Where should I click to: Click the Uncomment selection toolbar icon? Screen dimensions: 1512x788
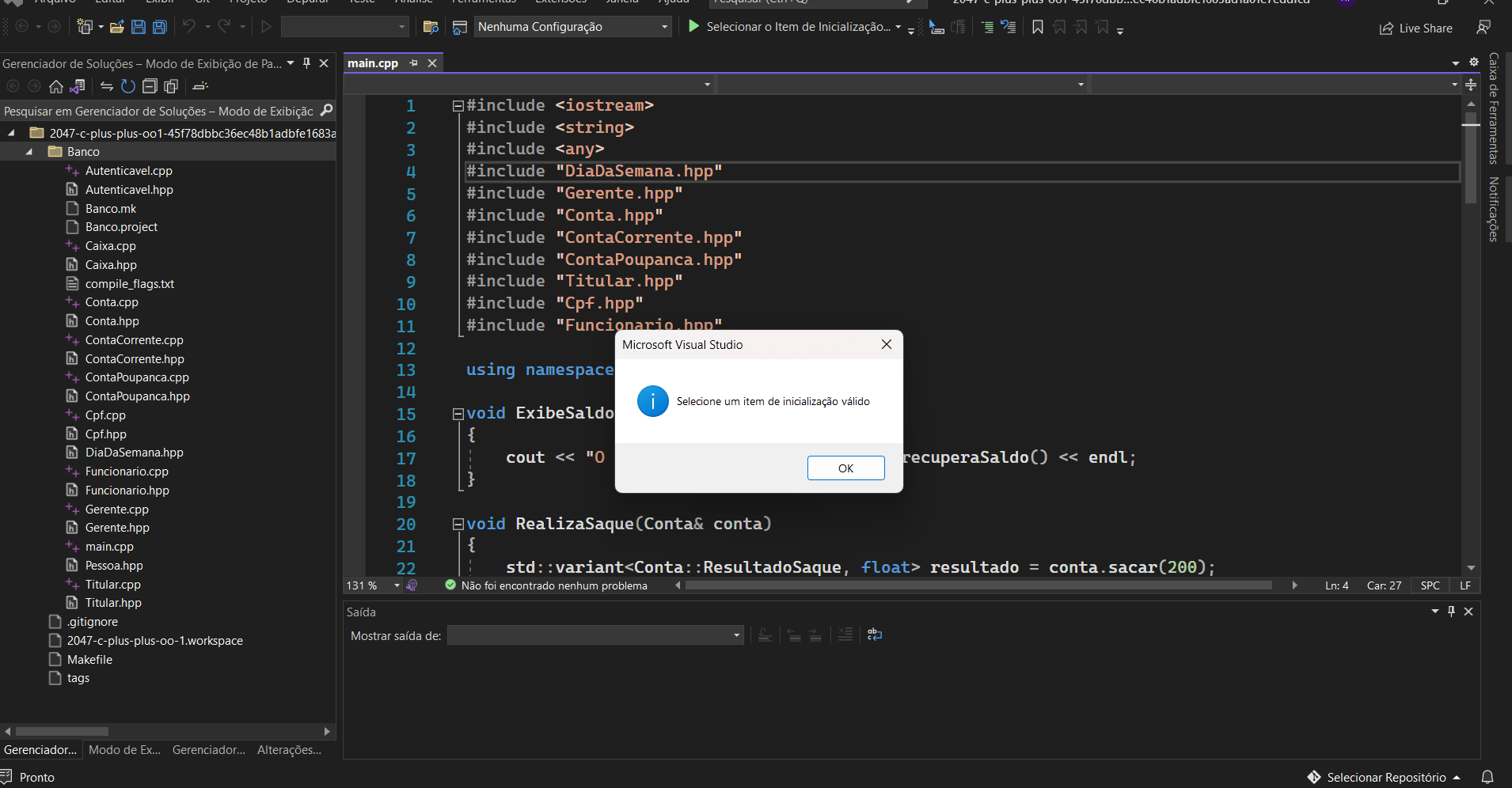click(x=1008, y=27)
